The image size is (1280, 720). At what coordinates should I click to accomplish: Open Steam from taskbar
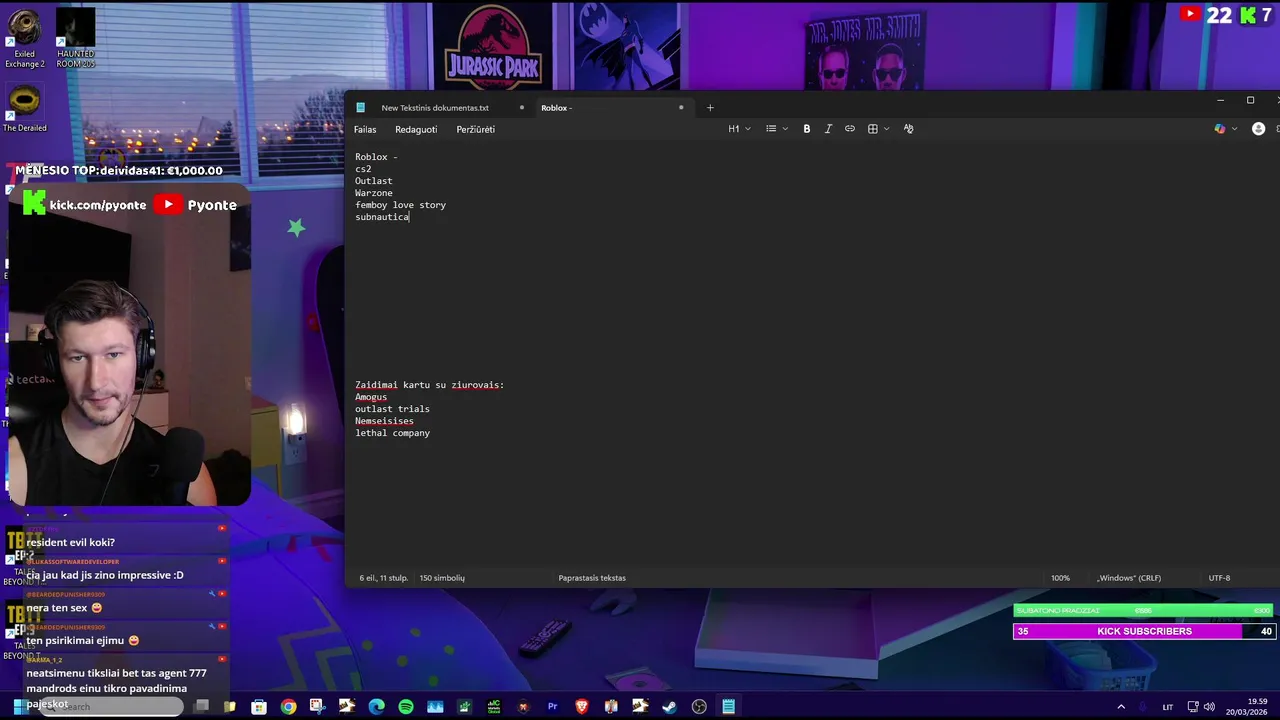(x=669, y=706)
